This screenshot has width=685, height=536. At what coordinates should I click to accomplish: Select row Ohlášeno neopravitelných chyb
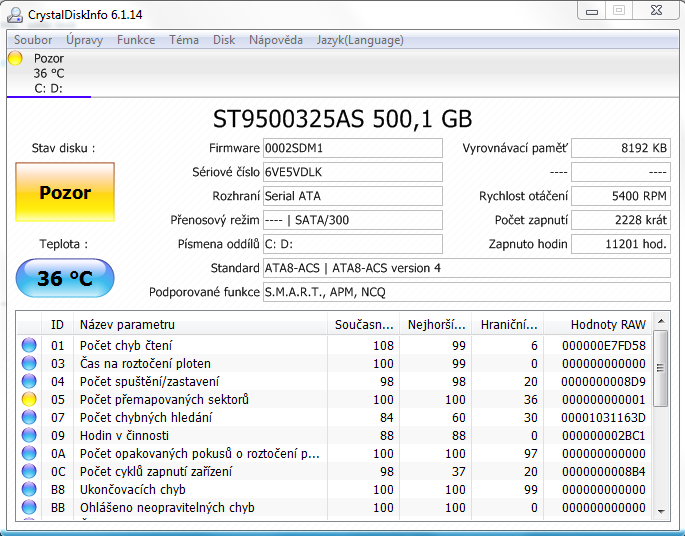coord(334,507)
